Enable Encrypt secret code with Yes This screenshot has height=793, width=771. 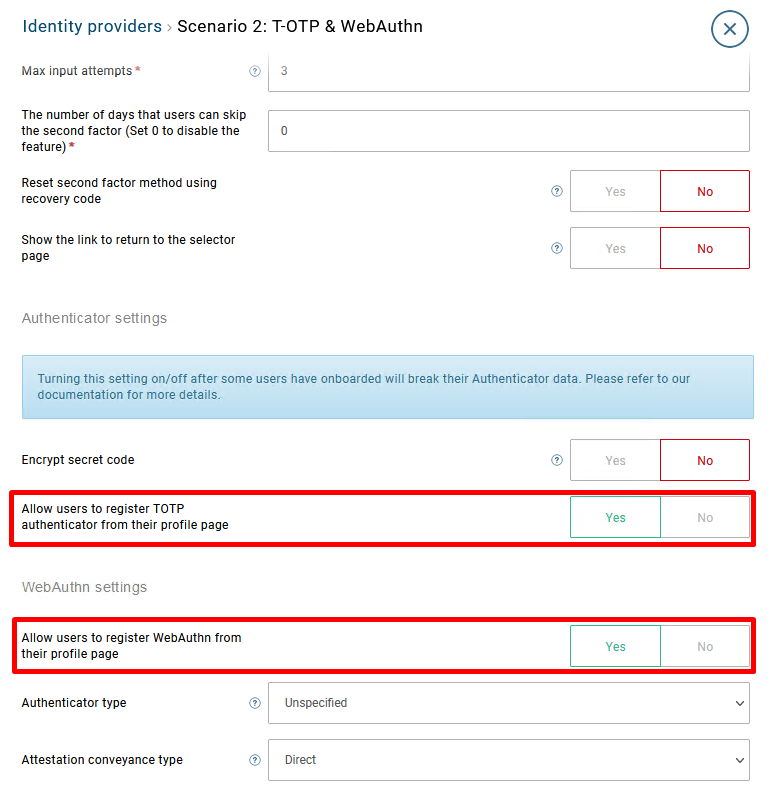(x=615, y=461)
